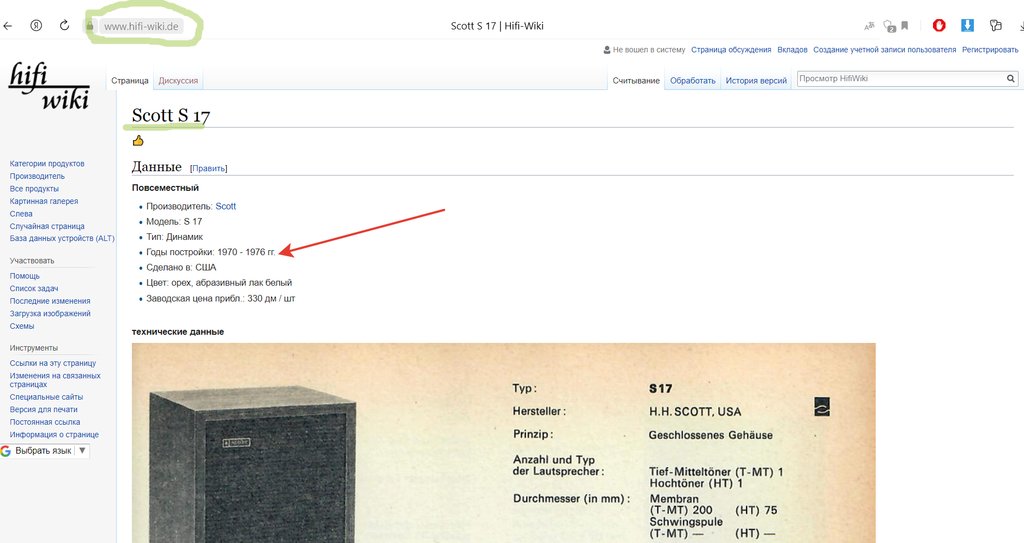1024x543 pixels.
Task: Open Помощь sidebar link
Action: (x=25, y=276)
